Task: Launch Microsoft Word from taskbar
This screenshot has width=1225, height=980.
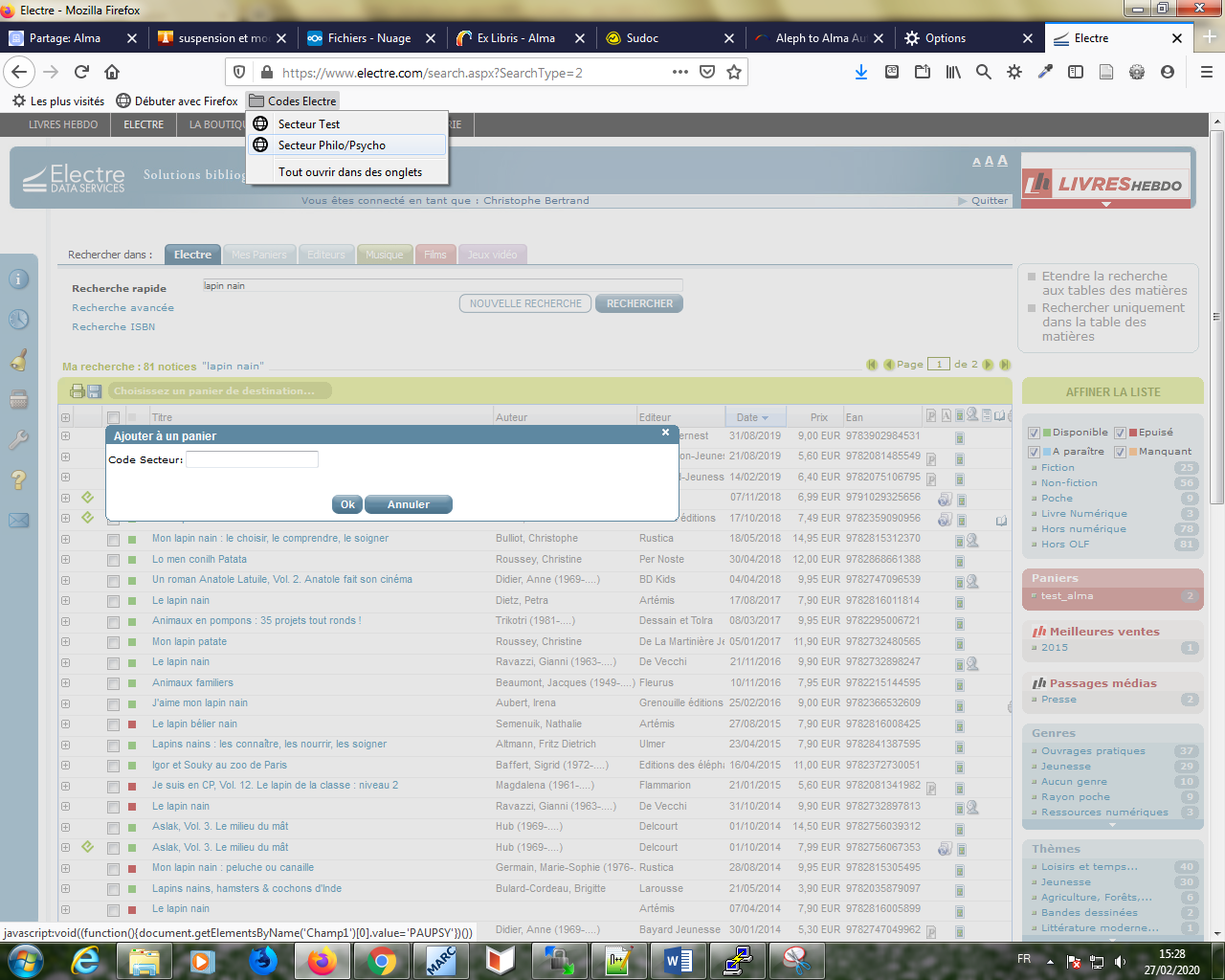Action: tap(678, 960)
